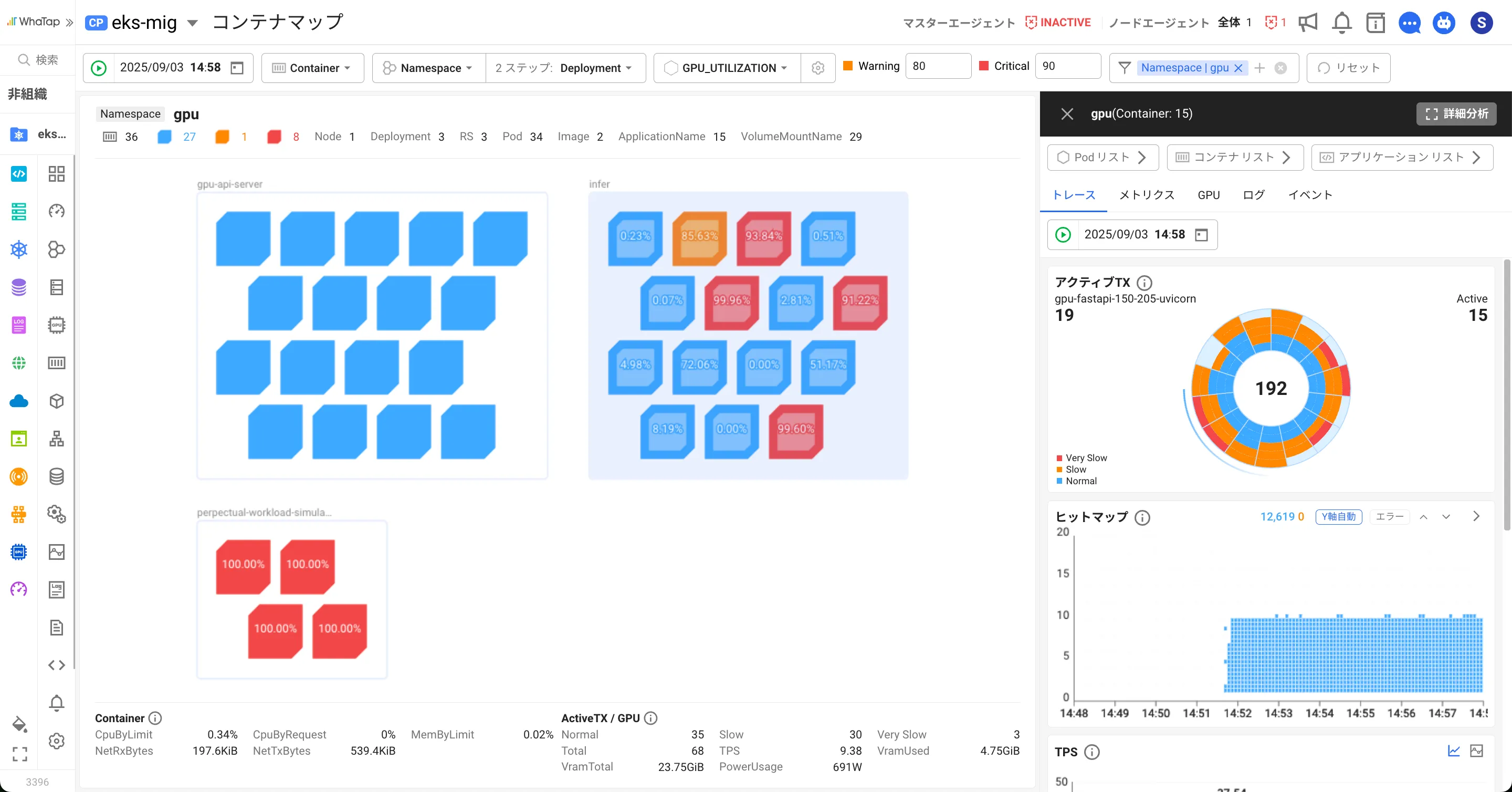Open the eks-mig project dropdown arrow
The height and width of the screenshot is (792, 1512).
point(192,23)
